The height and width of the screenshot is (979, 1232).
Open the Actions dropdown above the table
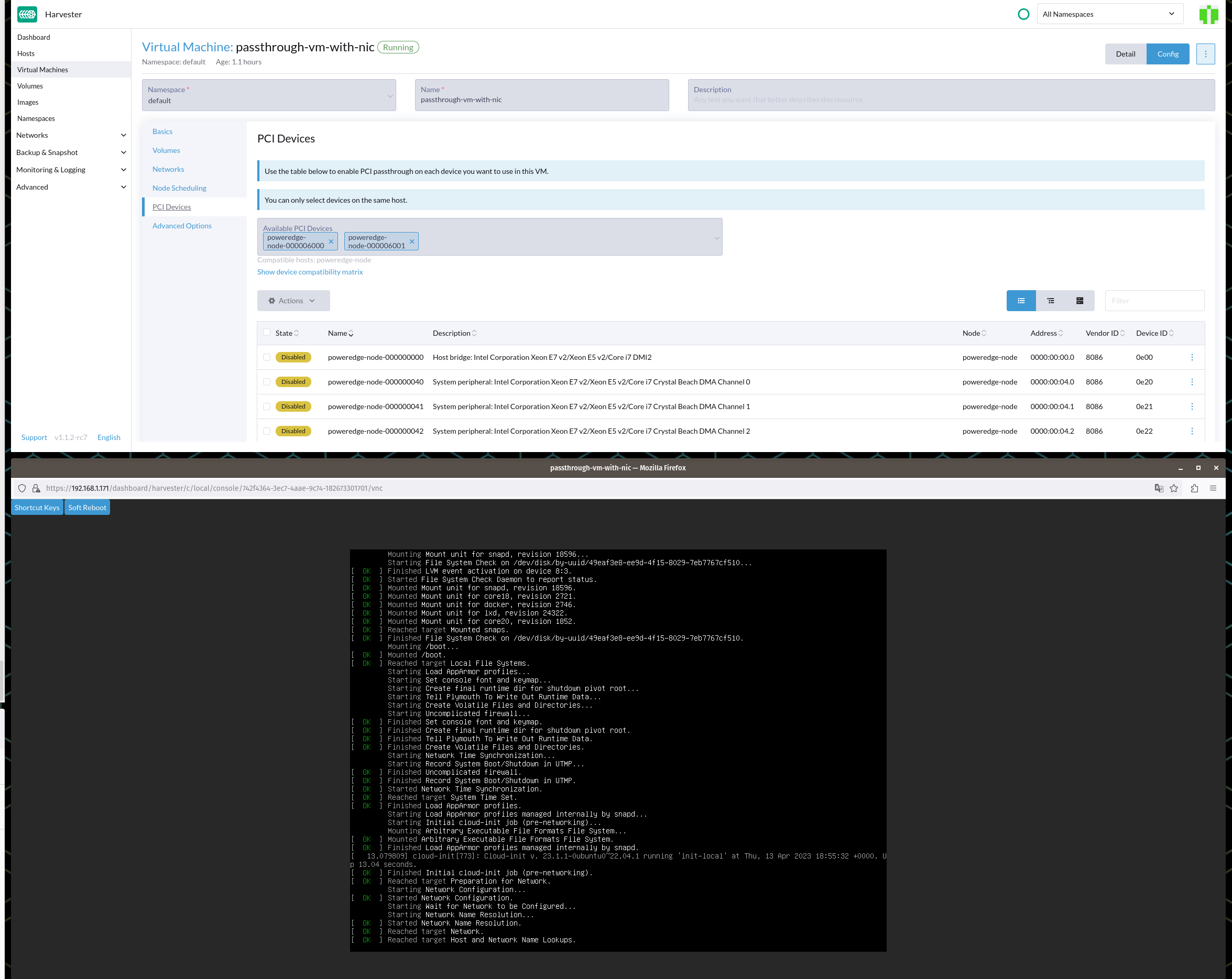pos(292,301)
